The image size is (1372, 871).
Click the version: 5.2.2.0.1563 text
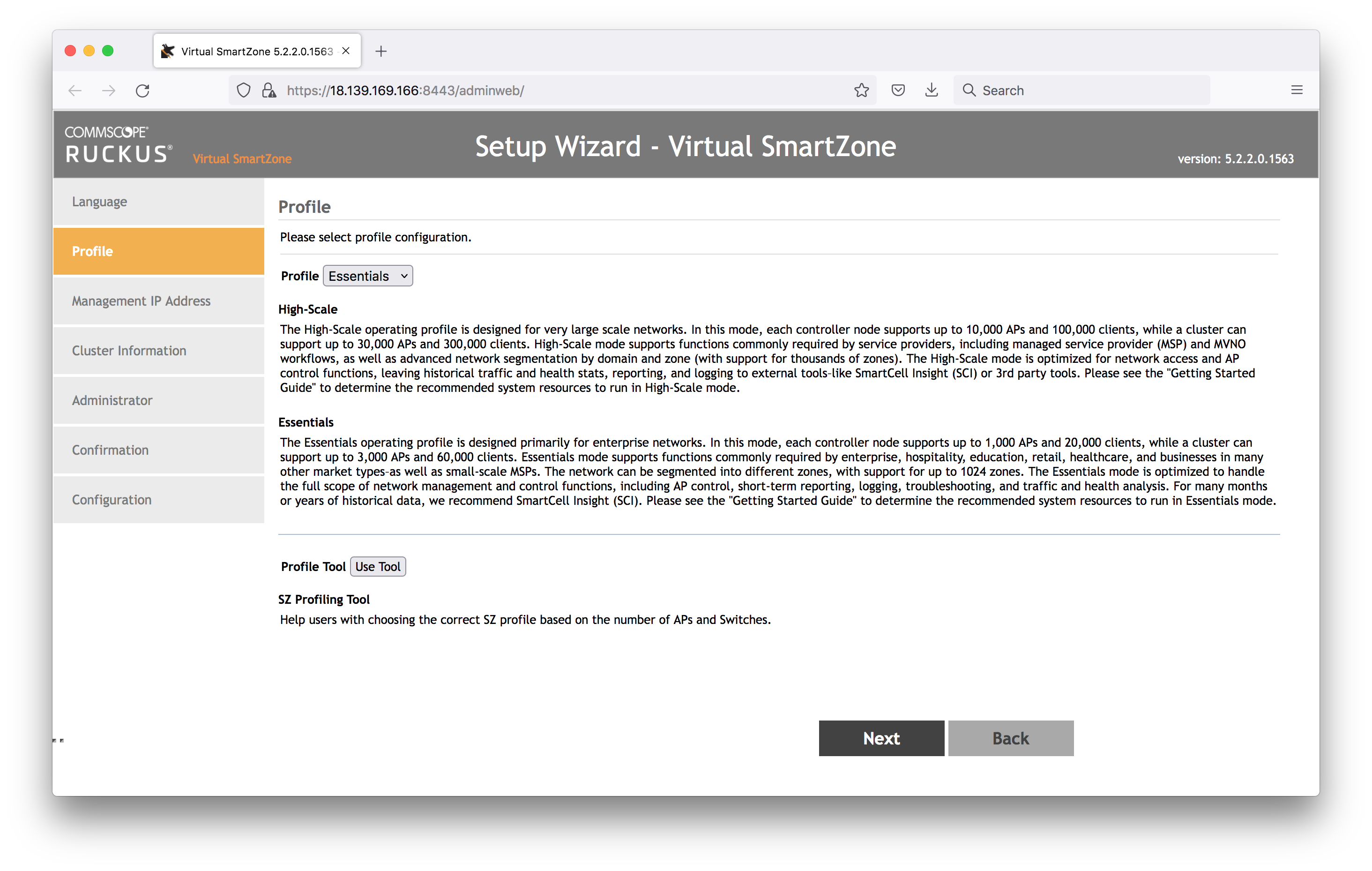point(1236,159)
